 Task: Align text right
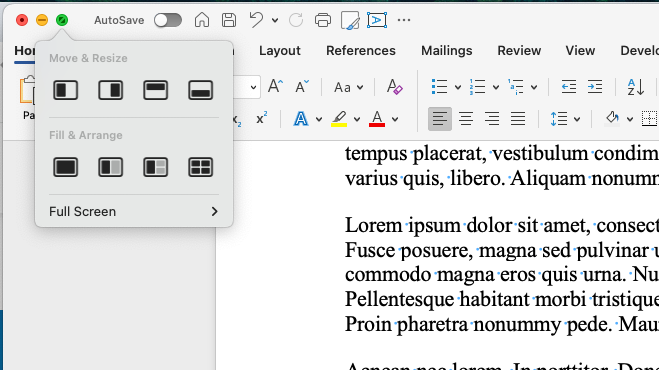[492, 119]
